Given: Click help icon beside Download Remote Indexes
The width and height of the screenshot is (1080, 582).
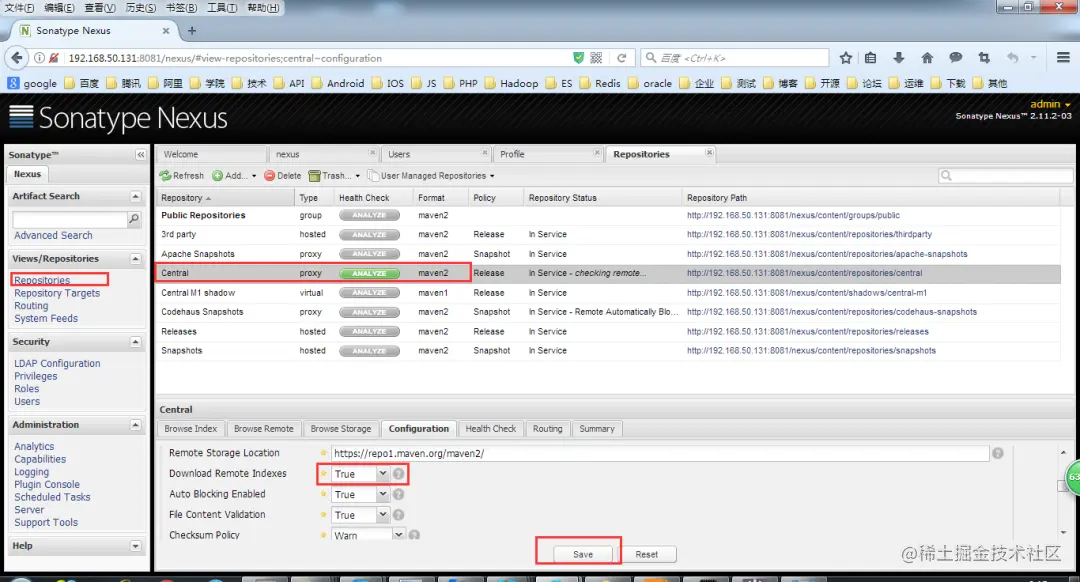Looking at the screenshot, I should 398,474.
